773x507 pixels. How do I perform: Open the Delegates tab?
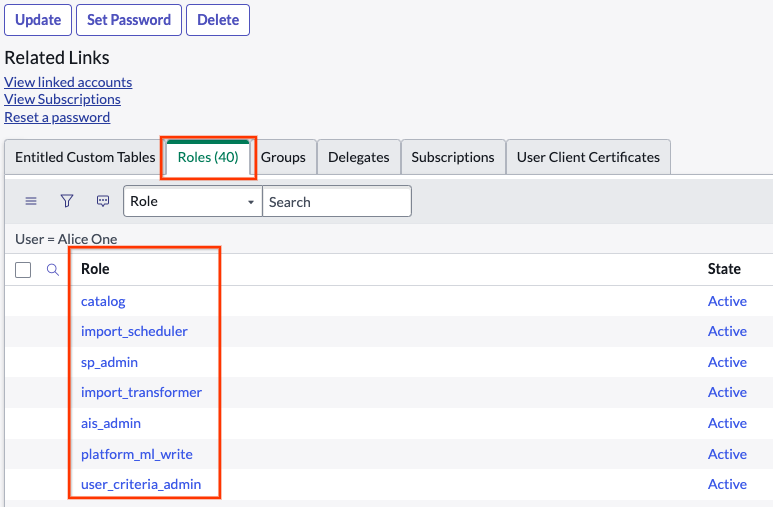(358, 157)
